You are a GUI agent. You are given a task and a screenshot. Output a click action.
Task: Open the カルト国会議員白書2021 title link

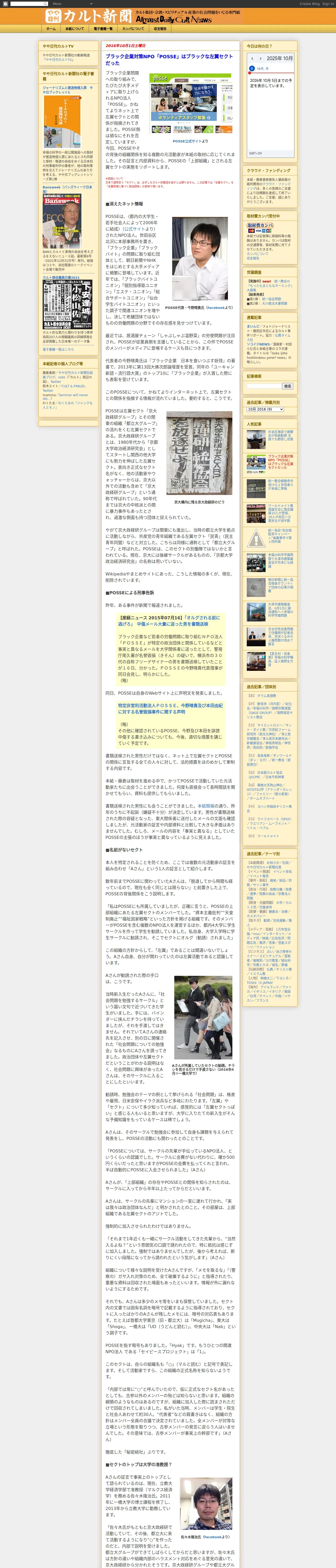61,278
